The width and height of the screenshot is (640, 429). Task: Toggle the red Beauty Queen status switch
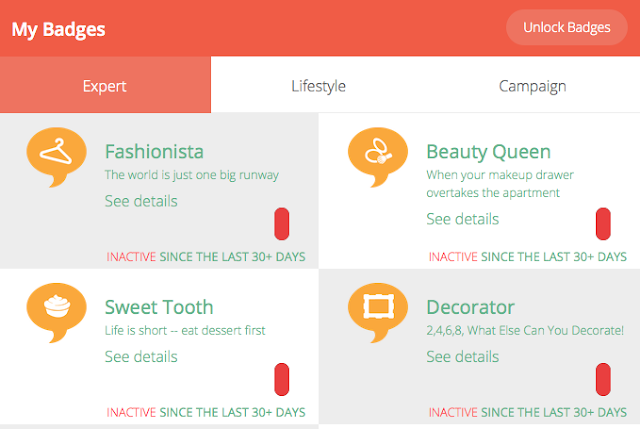603,224
